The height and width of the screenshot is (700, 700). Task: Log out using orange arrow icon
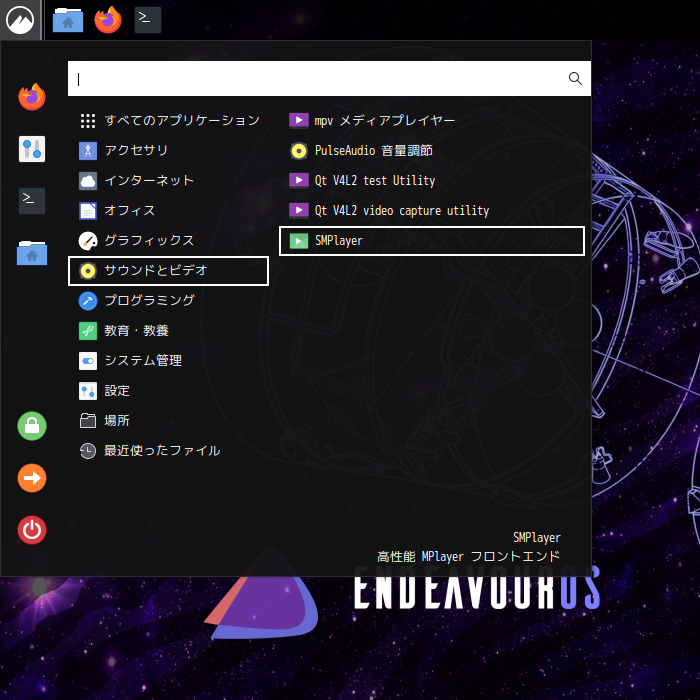tap(32, 478)
